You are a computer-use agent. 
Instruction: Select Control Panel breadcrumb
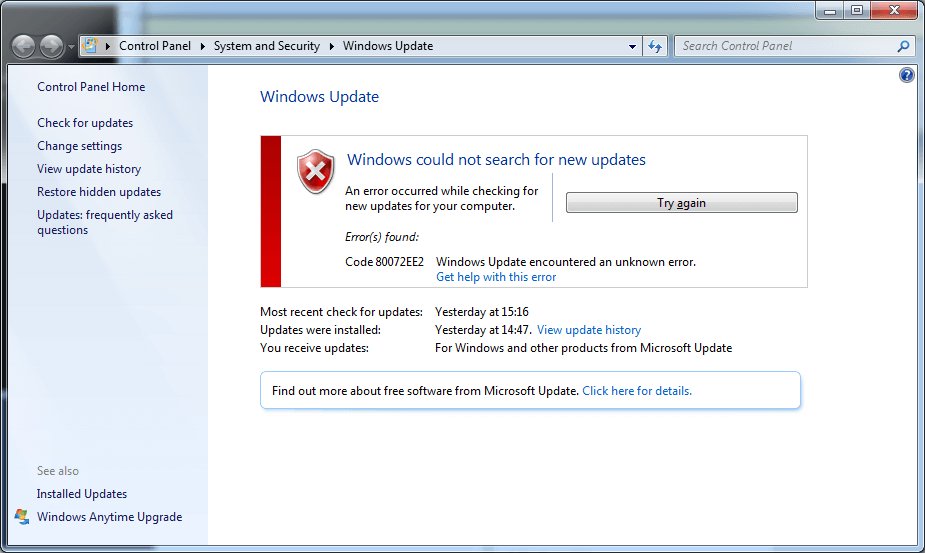pos(155,46)
